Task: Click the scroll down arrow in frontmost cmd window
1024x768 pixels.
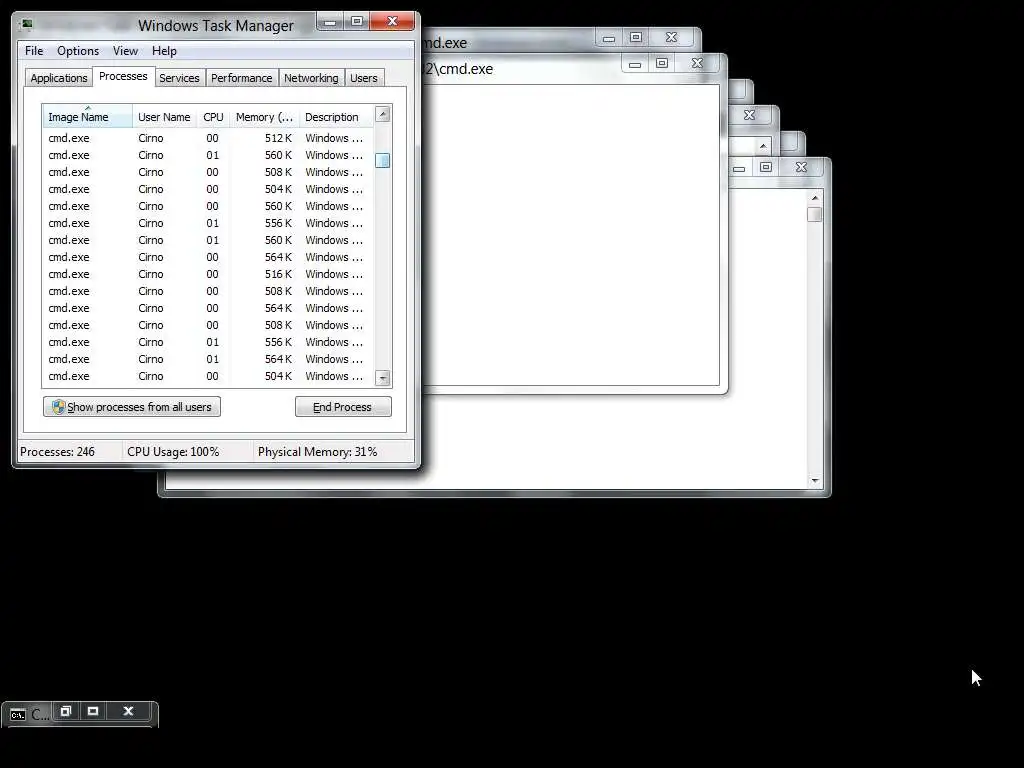Action: 814,481
